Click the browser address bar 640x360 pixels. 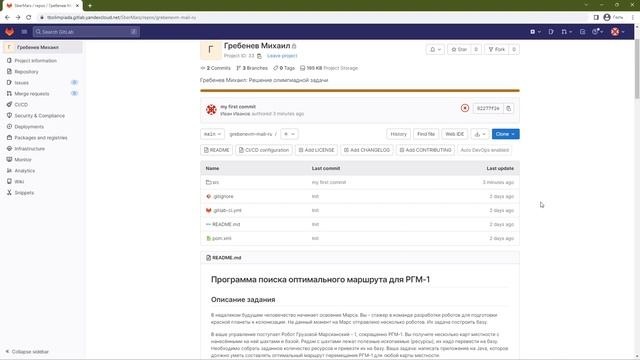pyautogui.click(x=312, y=18)
